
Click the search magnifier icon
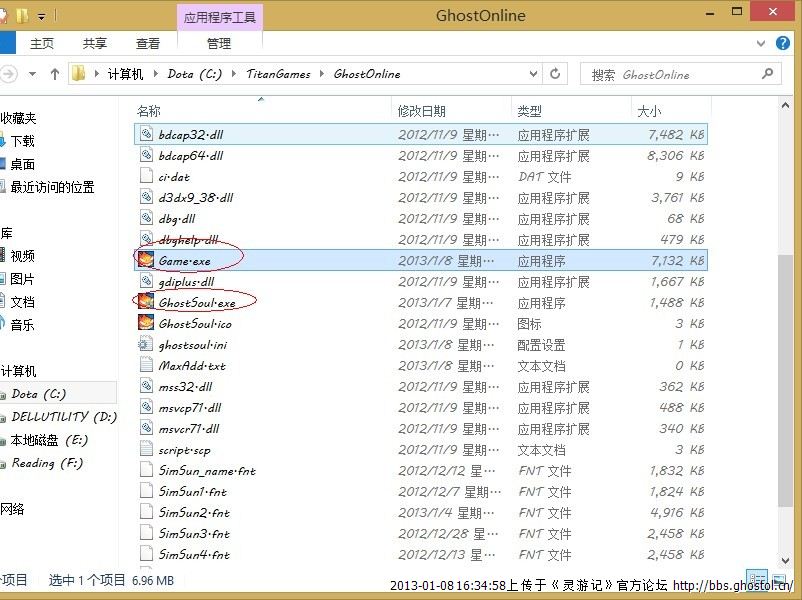[768, 74]
